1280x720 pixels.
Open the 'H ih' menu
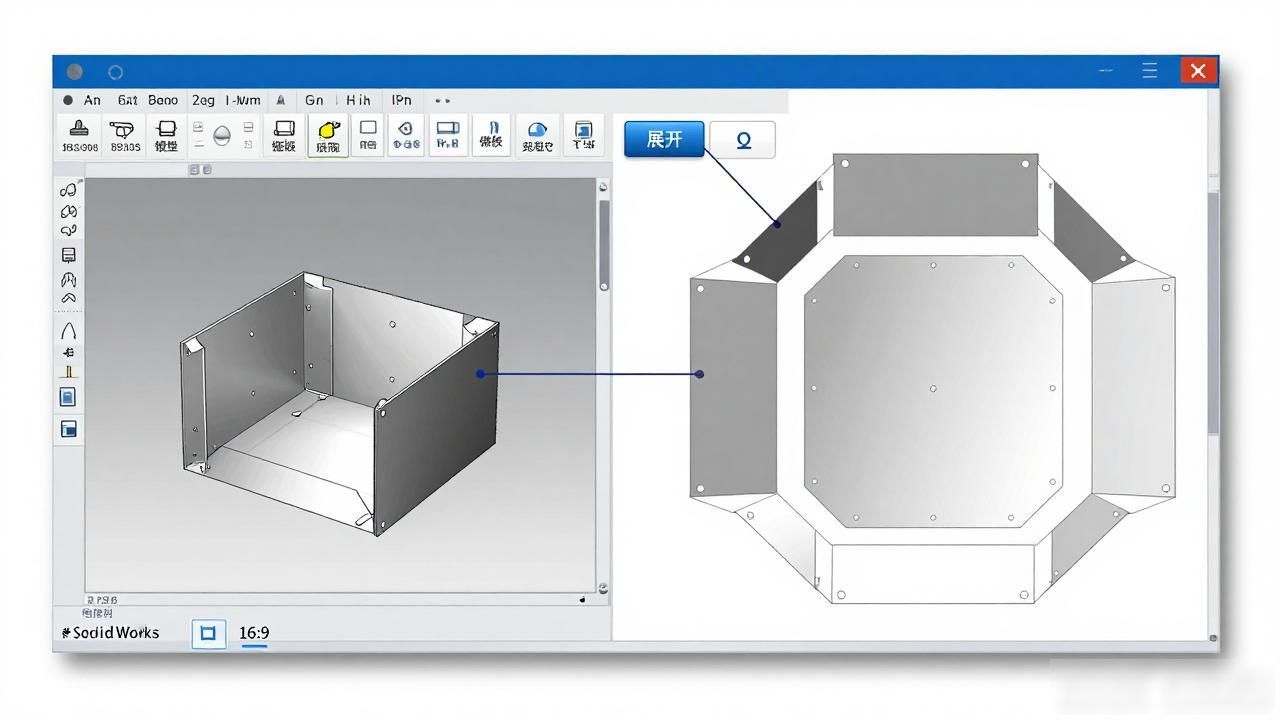point(358,100)
